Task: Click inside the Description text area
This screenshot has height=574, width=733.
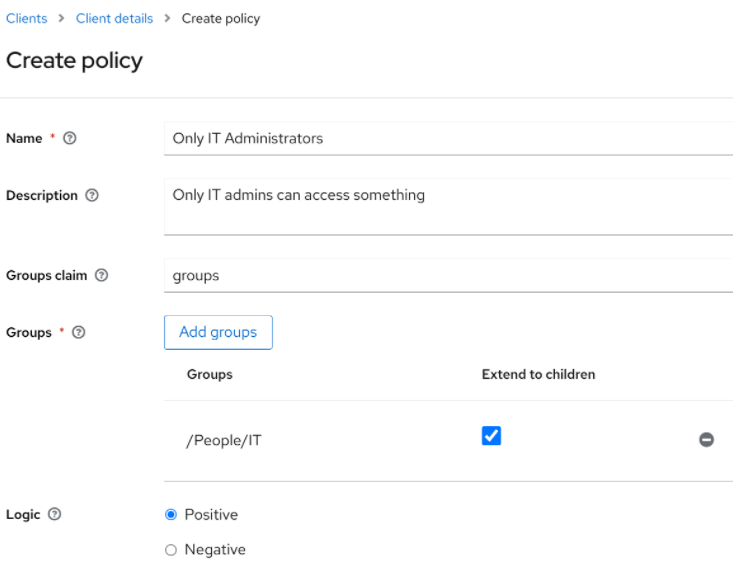Action: click(x=447, y=206)
